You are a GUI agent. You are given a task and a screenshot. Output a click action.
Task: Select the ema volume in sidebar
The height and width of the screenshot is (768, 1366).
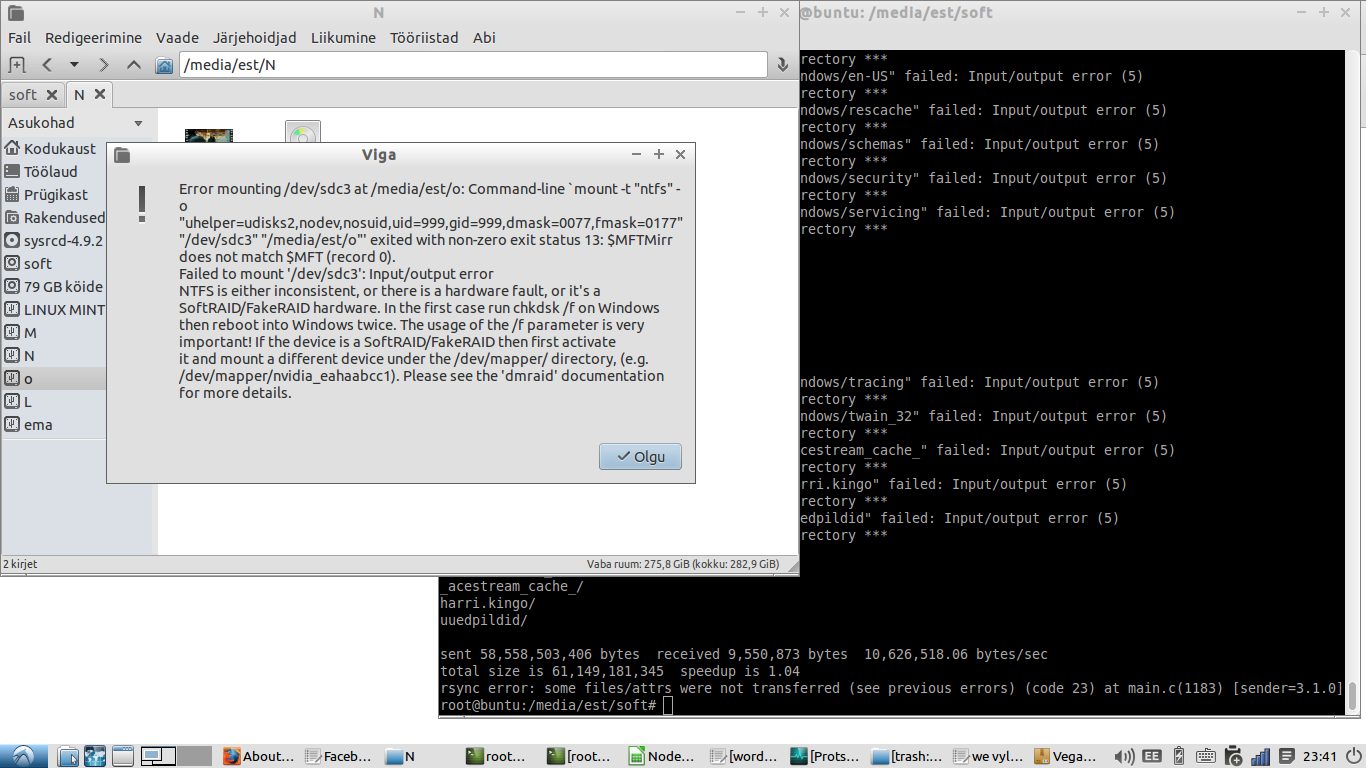point(29,425)
